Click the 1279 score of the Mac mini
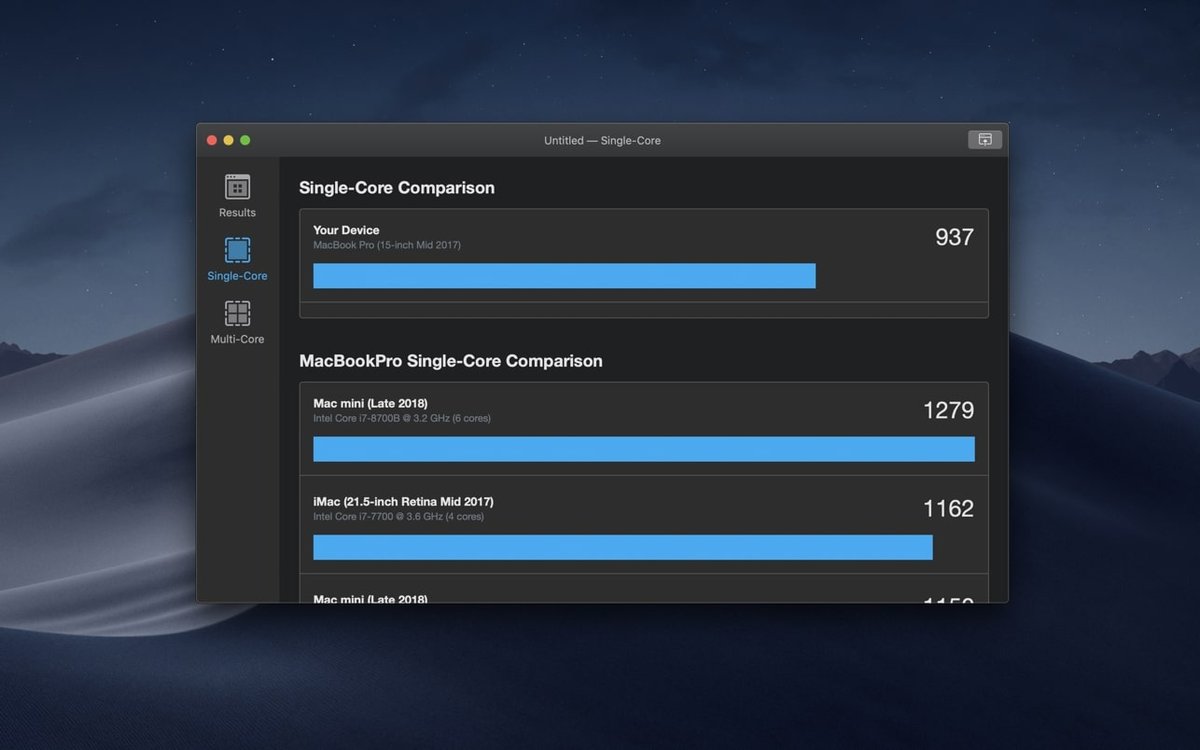This screenshot has height=750, width=1200. pos(947,410)
